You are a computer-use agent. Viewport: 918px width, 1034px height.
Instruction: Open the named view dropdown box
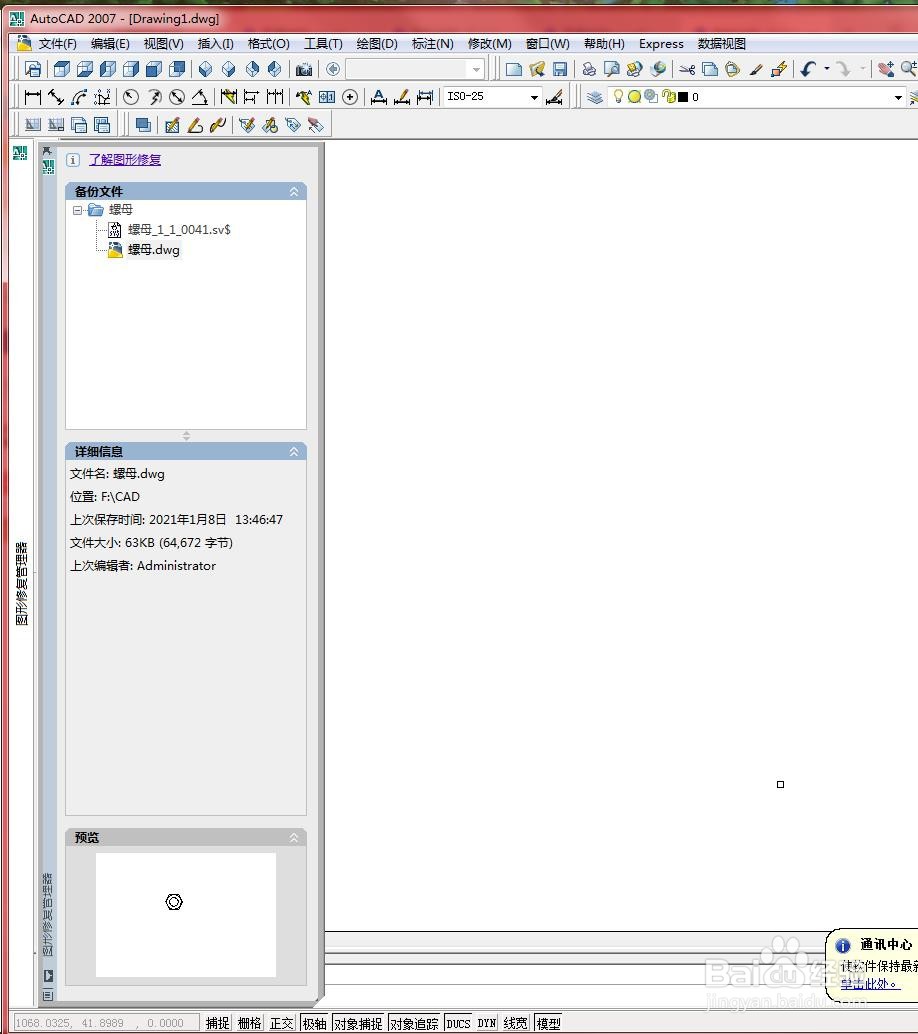(x=415, y=69)
